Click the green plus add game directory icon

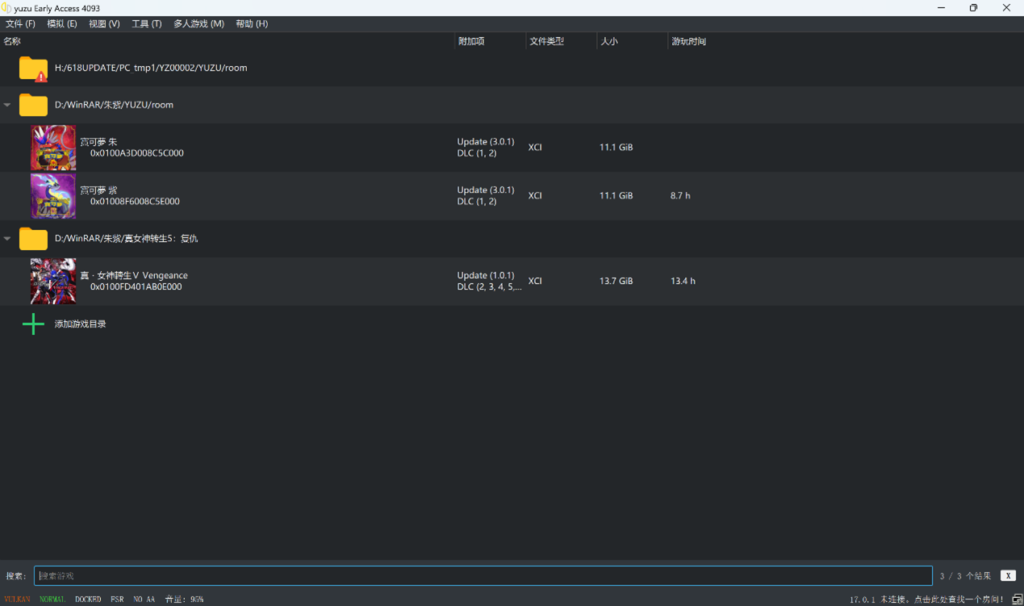(x=33, y=324)
